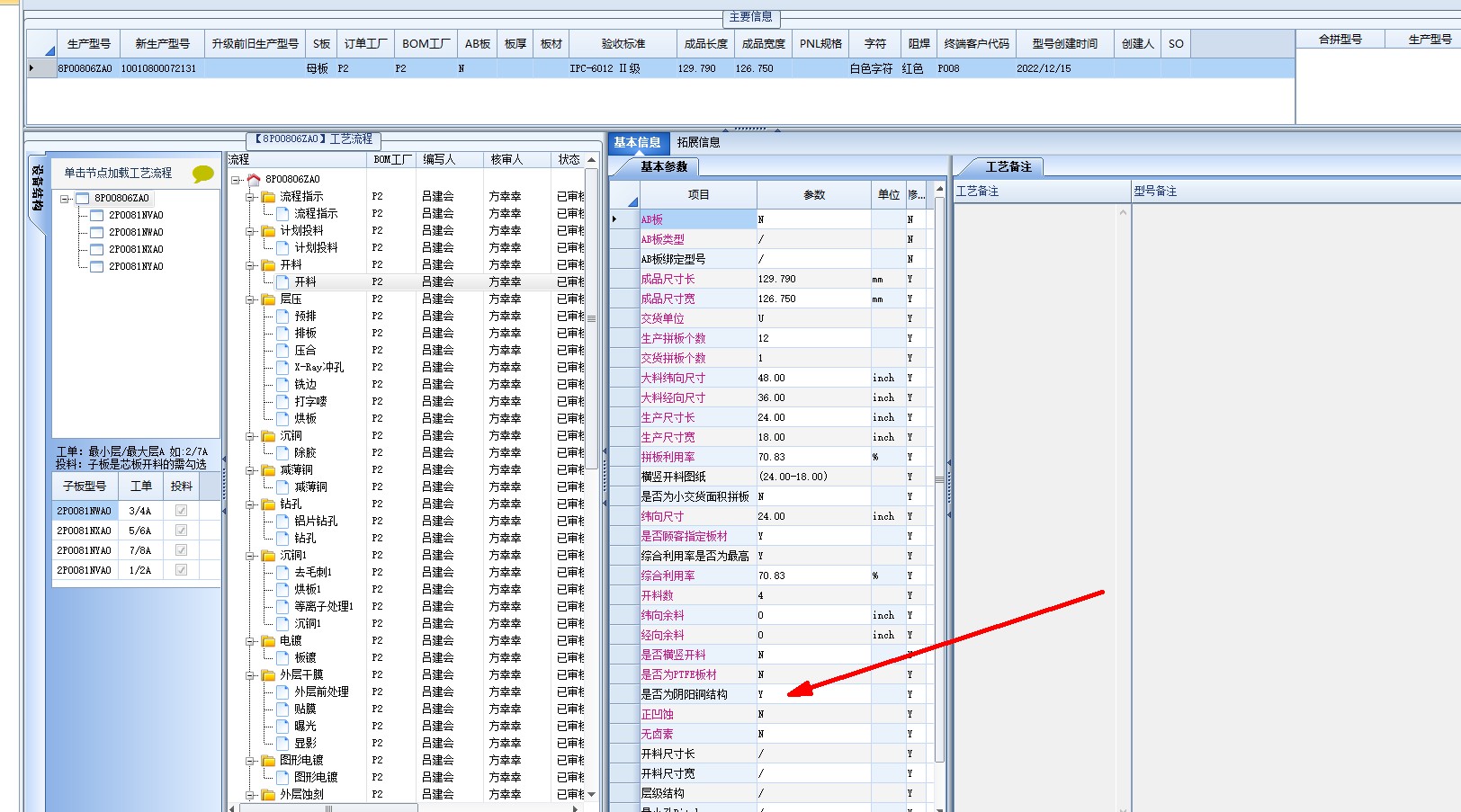Click the folder icon of 沉铜1
The width and height of the screenshot is (1461, 812).
[x=268, y=555]
